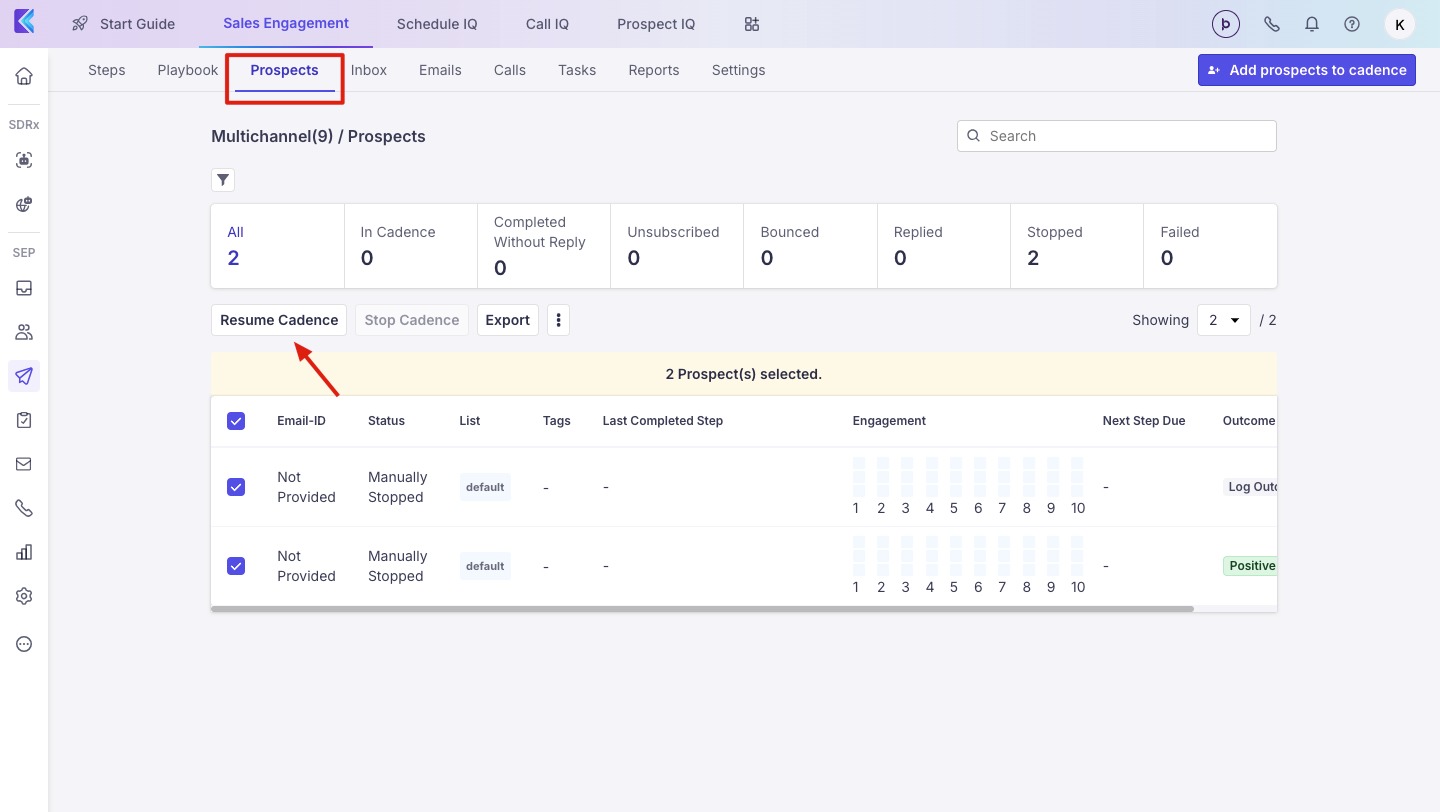This screenshot has width=1440, height=812.
Task: Click the table's horizontal scrollbar
Action: click(x=702, y=608)
